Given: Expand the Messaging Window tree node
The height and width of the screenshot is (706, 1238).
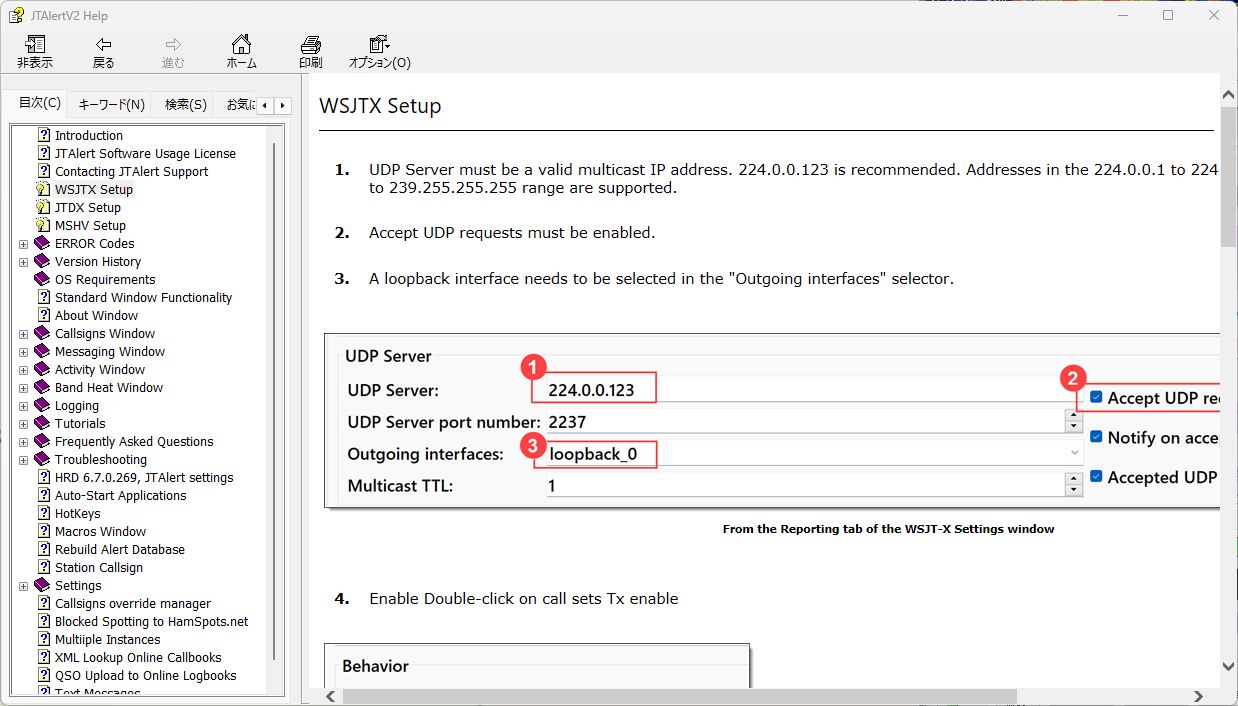Looking at the screenshot, I should [23, 352].
